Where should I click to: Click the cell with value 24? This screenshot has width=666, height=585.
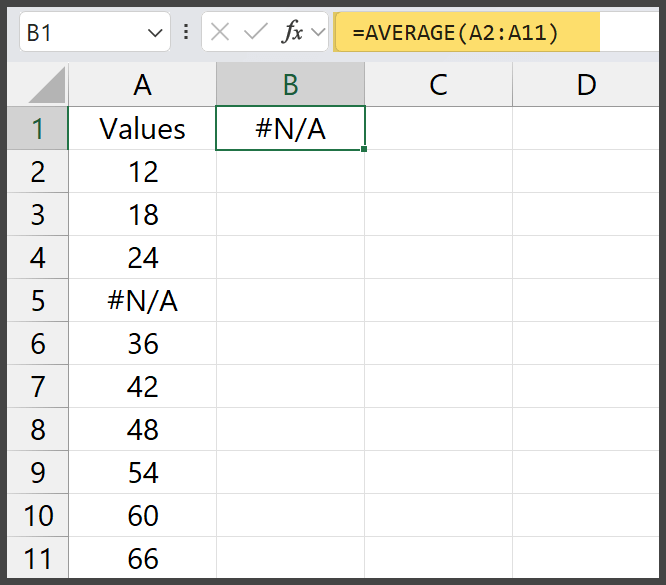tap(142, 257)
